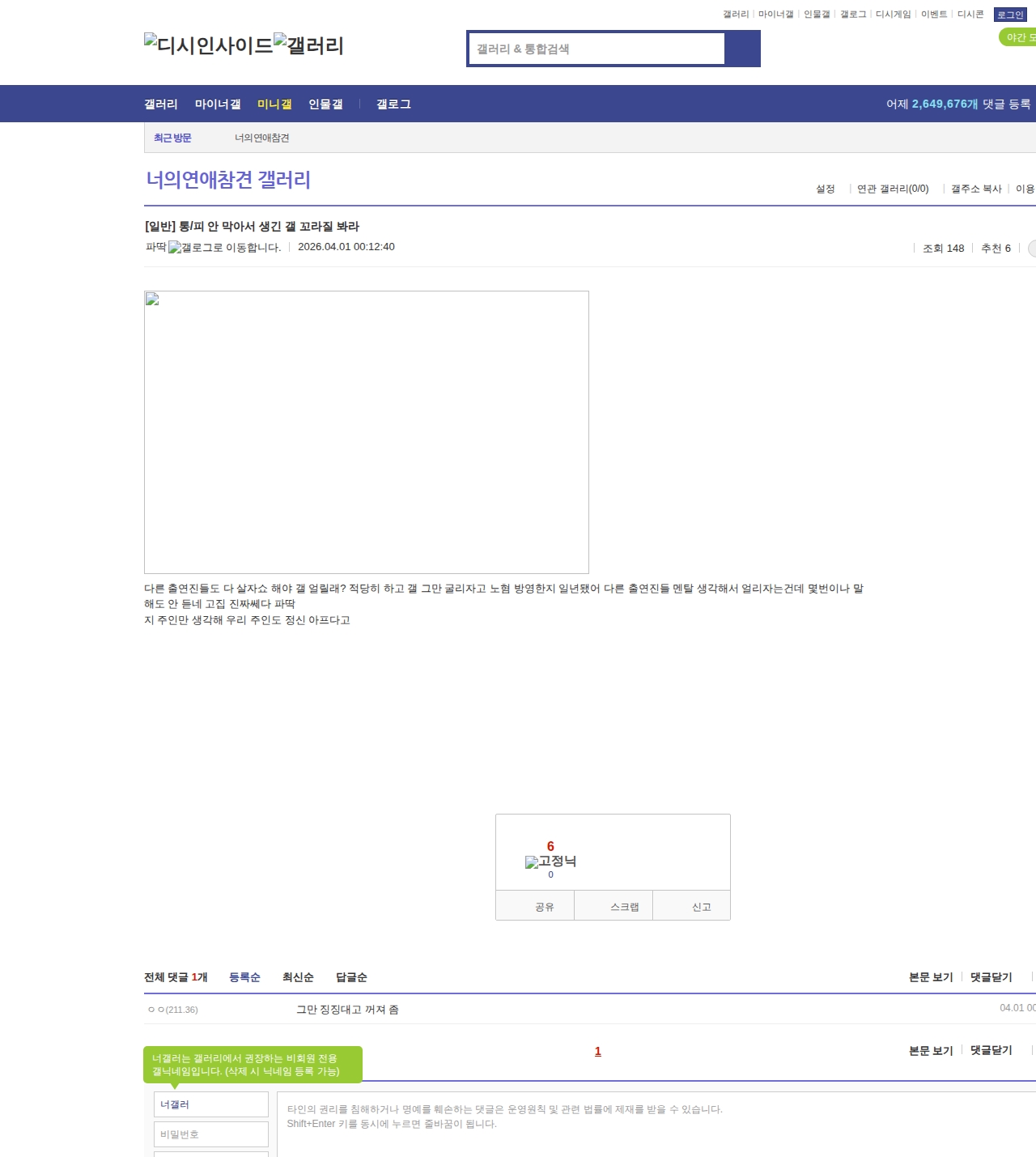The height and width of the screenshot is (1157, 1036).
Task: Open the 너의연애참견 갤러리 title link
Action: pos(228,180)
